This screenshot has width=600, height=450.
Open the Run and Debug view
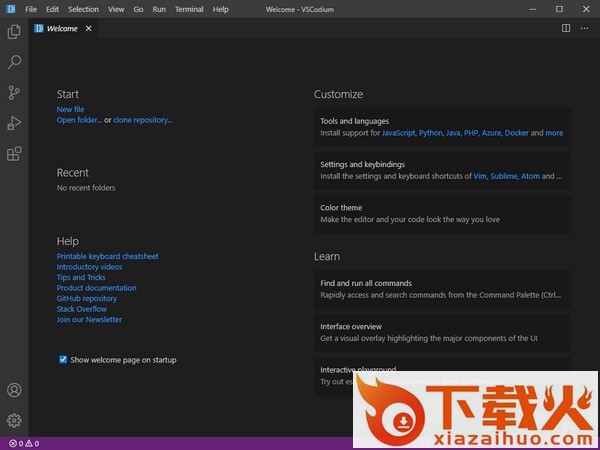[x=14, y=123]
